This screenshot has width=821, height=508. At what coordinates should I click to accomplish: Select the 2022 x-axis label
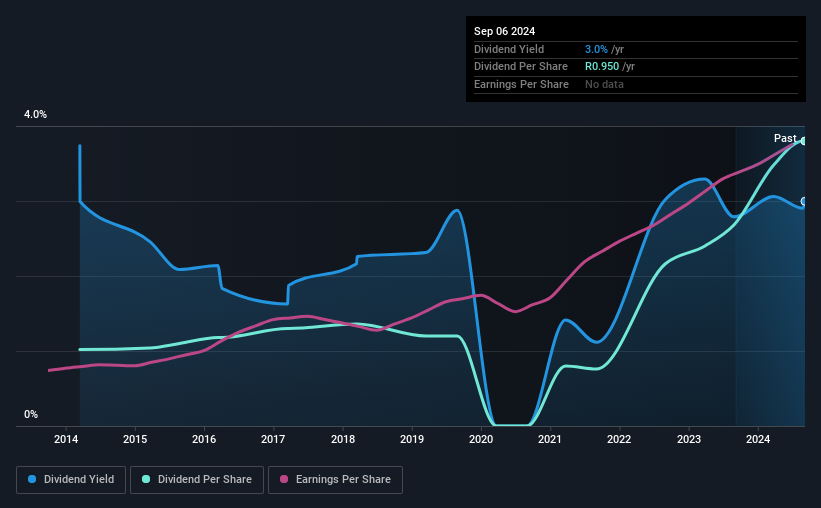(x=619, y=439)
